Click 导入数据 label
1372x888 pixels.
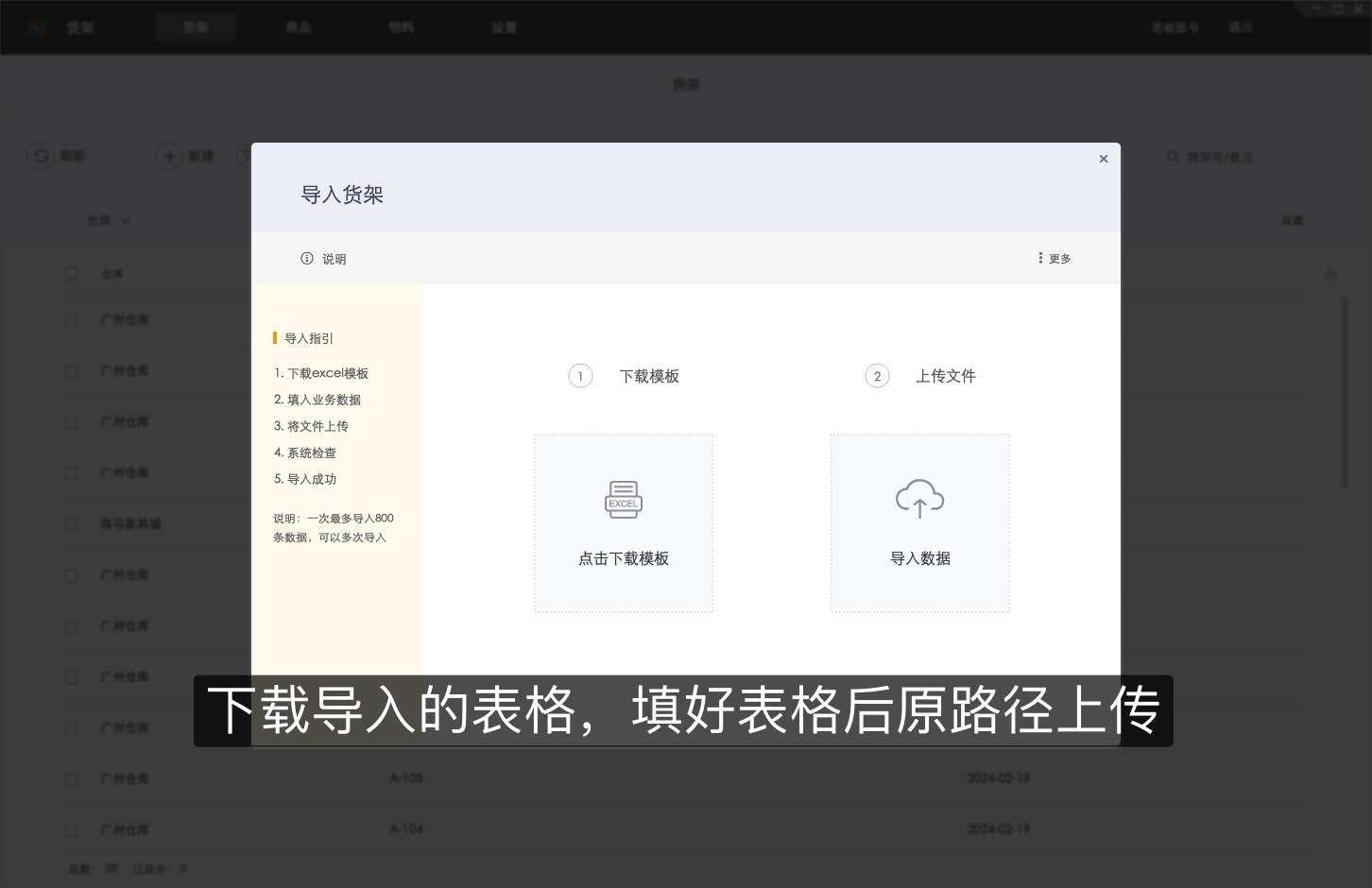coord(920,558)
